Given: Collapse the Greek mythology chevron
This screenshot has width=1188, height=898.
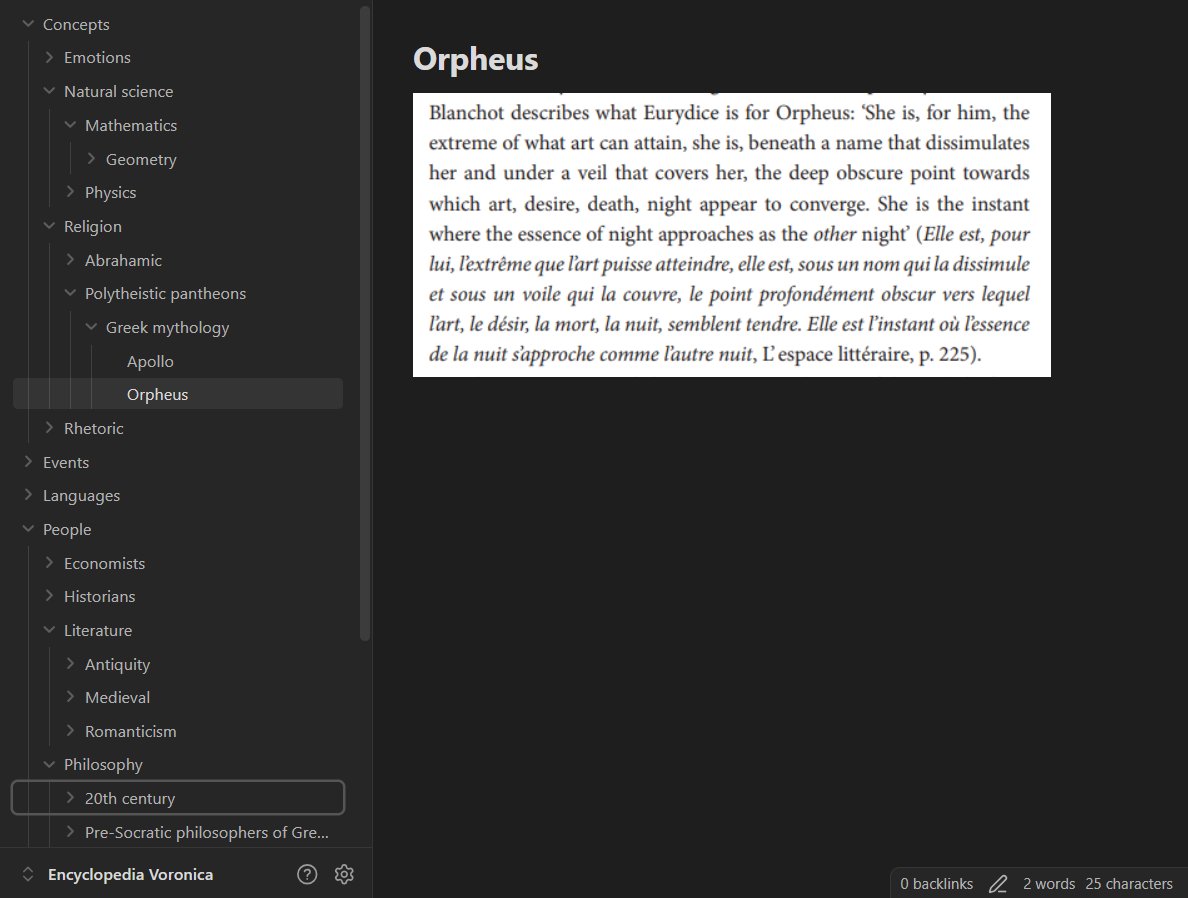Looking at the screenshot, I should [92, 327].
